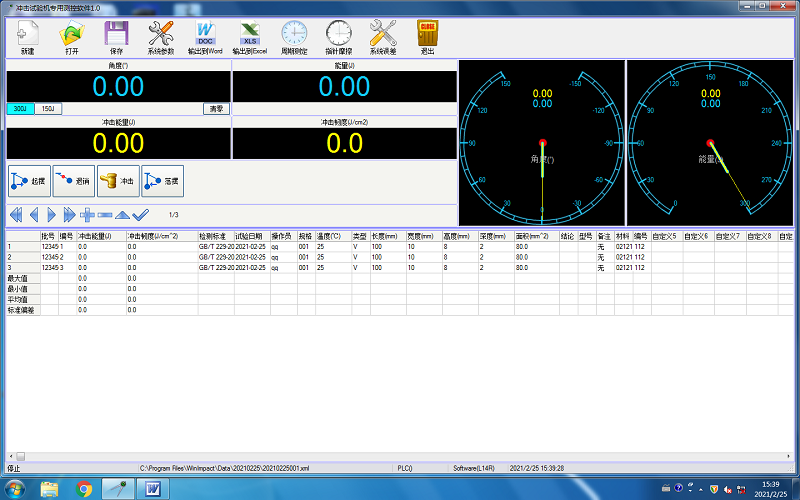The image size is (800, 500).
Task: Open 系统误差 system error tools icon
Action: pyautogui.click(x=383, y=37)
